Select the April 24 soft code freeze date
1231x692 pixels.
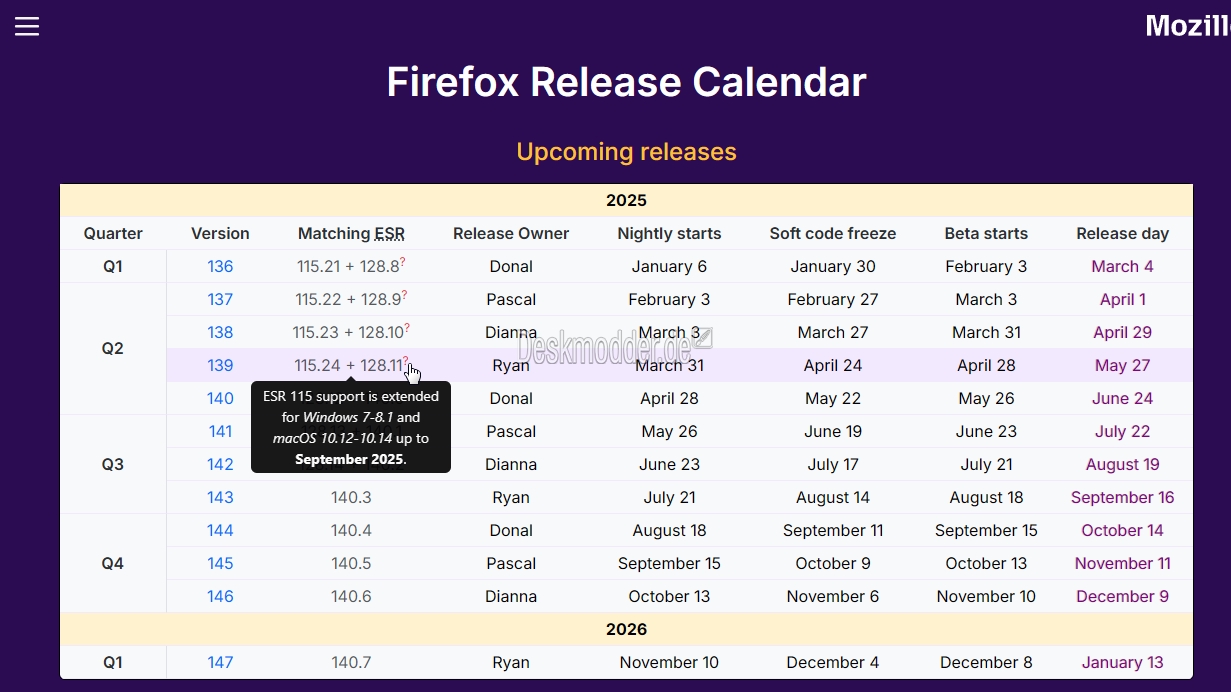click(x=833, y=365)
